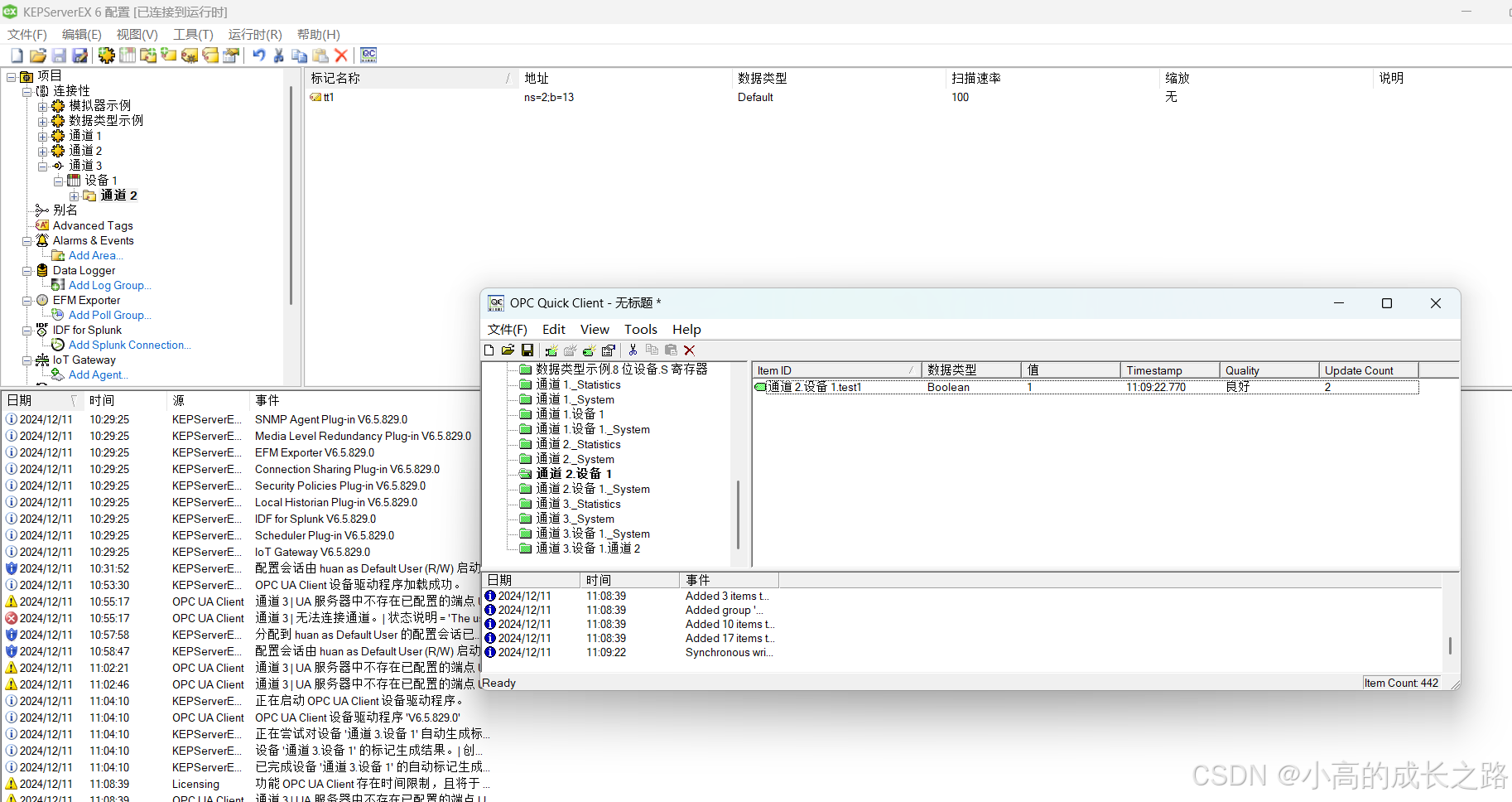Image resolution: width=1512 pixels, height=802 pixels.
Task: Open 文件(F) menu in KEPServerEX
Action: tap(27, 34)
